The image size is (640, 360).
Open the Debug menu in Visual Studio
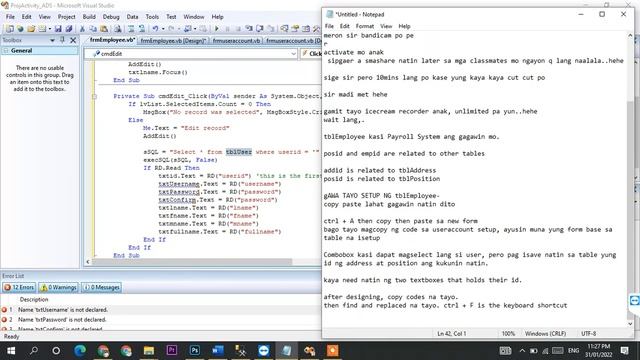[x=111, y=17]
